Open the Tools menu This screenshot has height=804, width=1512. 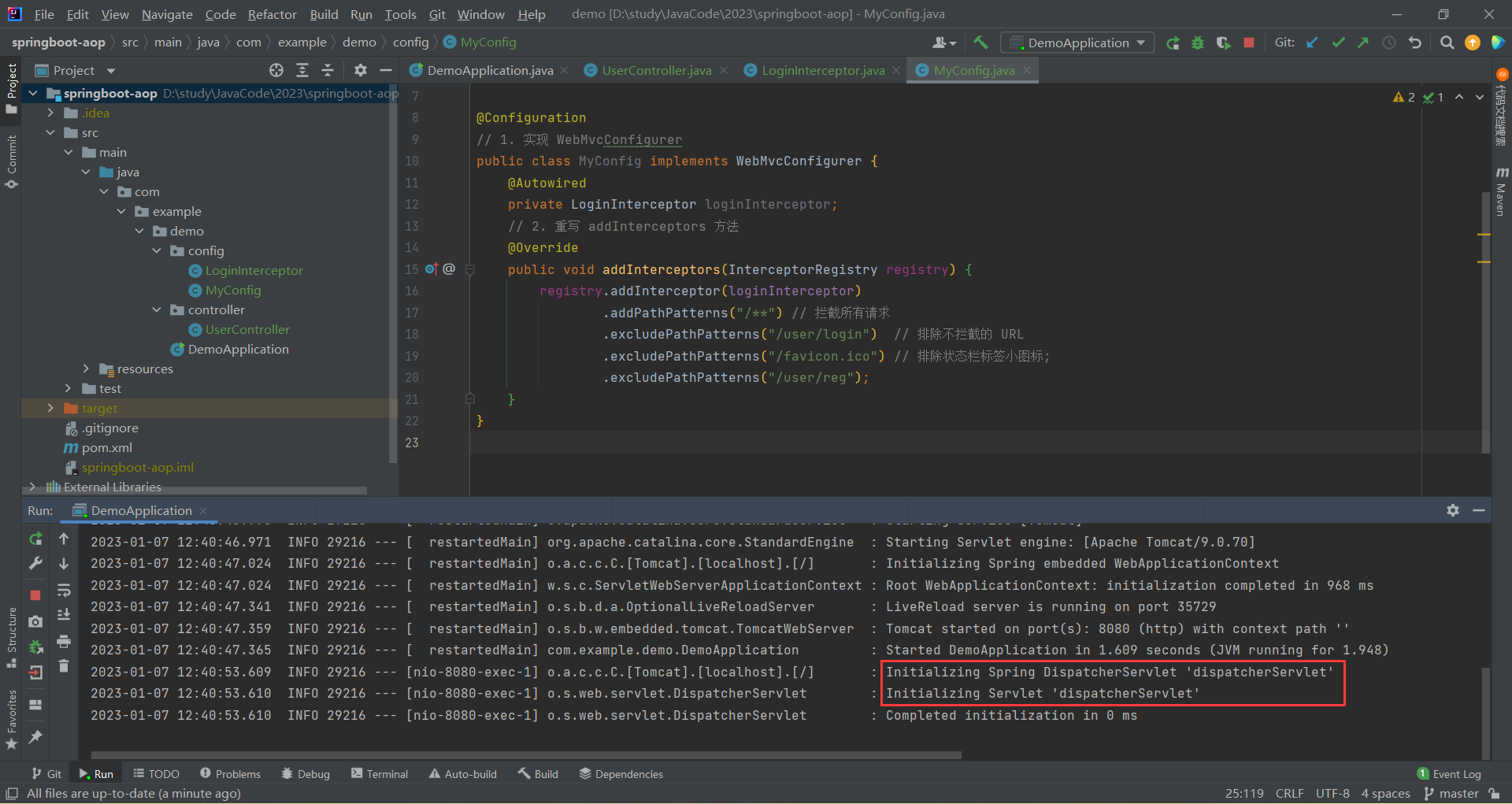(400, 14)
